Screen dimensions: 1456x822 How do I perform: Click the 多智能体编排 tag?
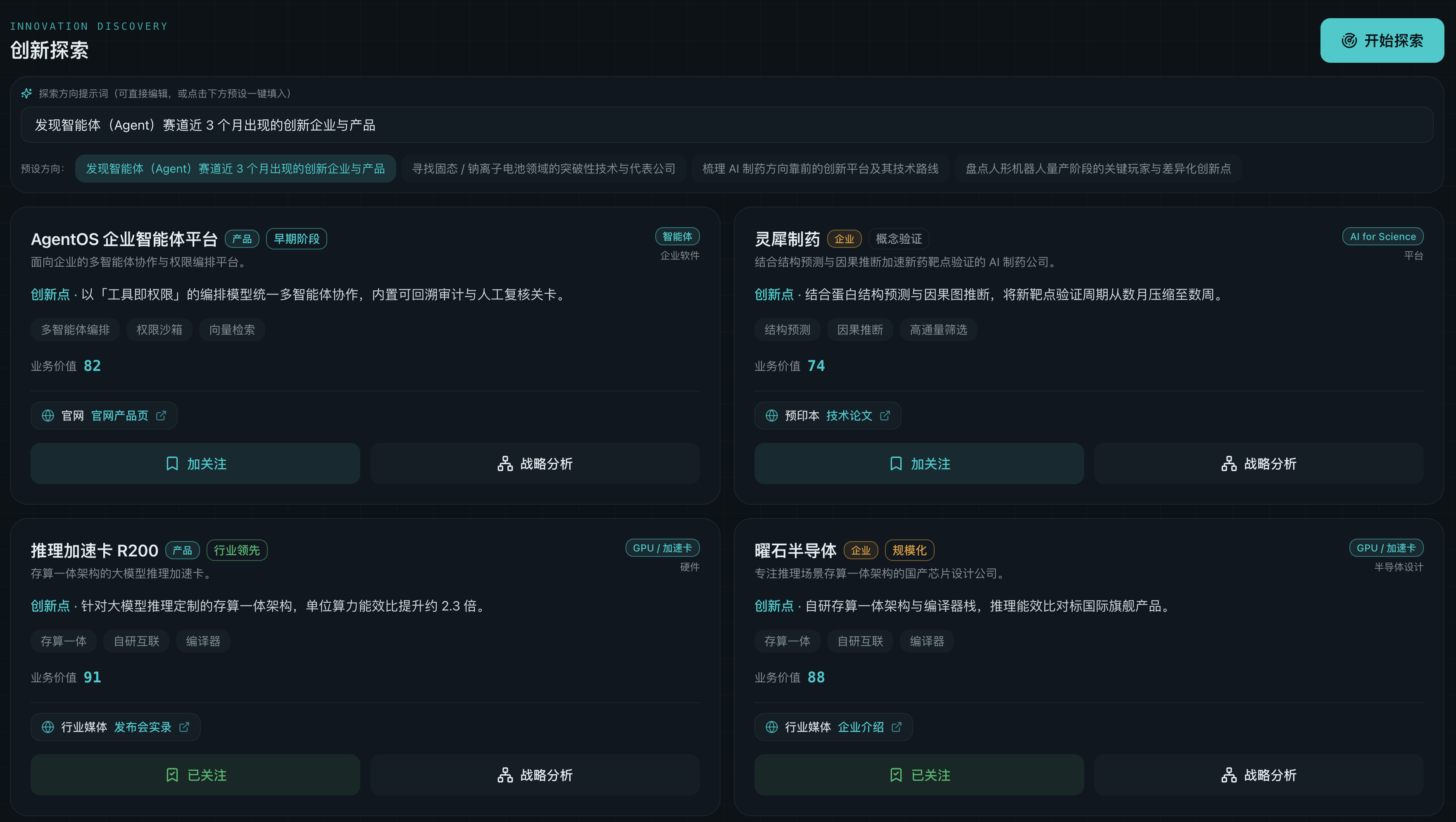coord(75,329)
